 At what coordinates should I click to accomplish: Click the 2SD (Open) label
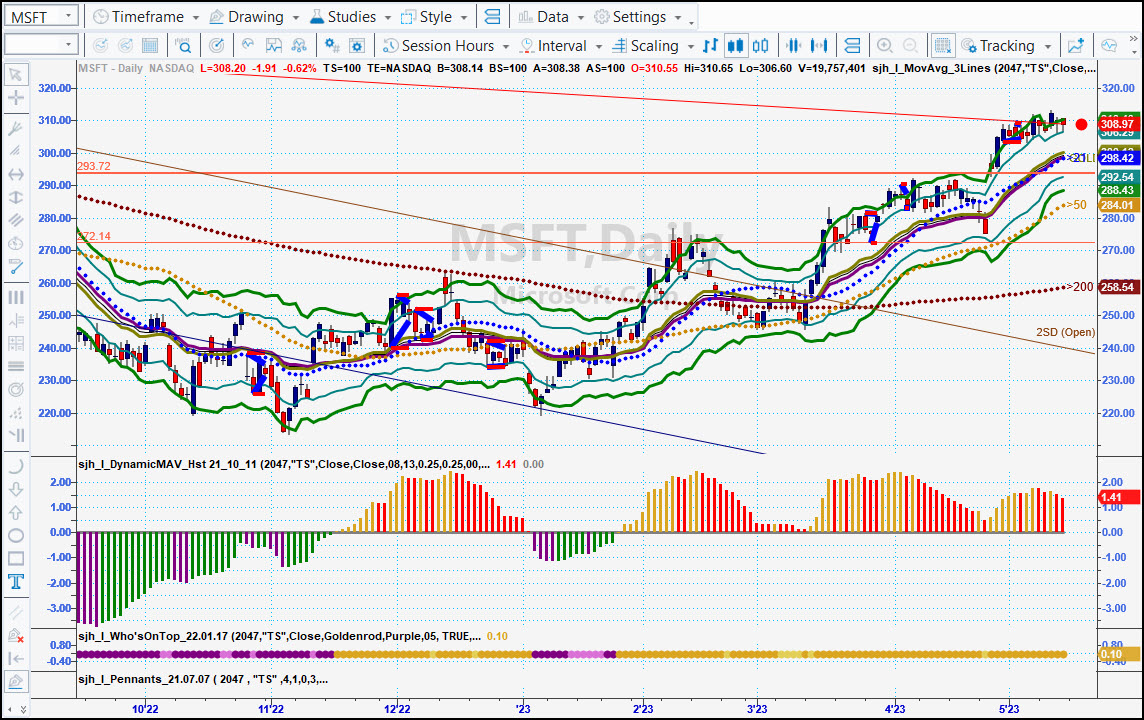(1065, 332)
